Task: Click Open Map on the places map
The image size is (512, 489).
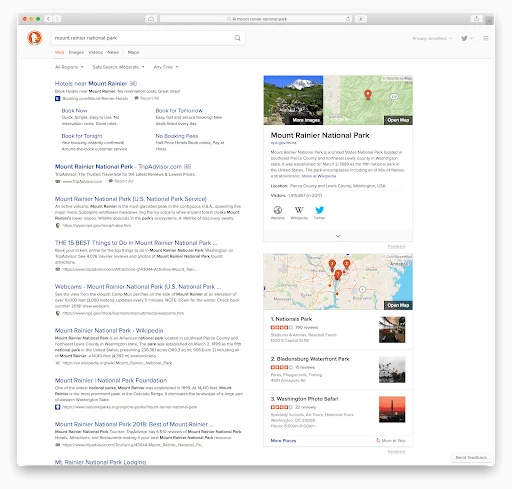Action: point(398,305)
